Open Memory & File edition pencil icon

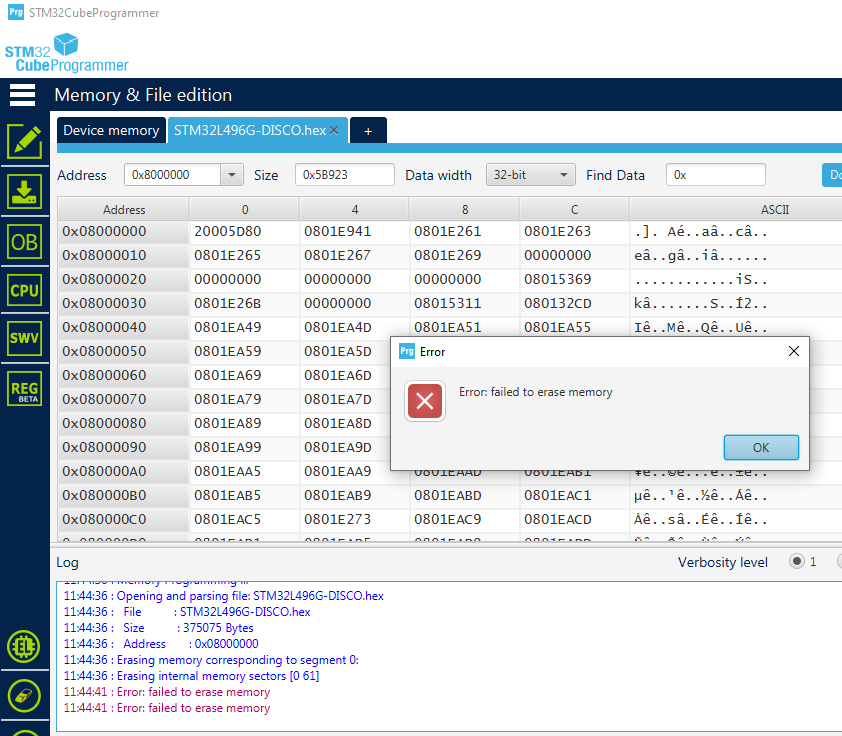pos(25,141)
